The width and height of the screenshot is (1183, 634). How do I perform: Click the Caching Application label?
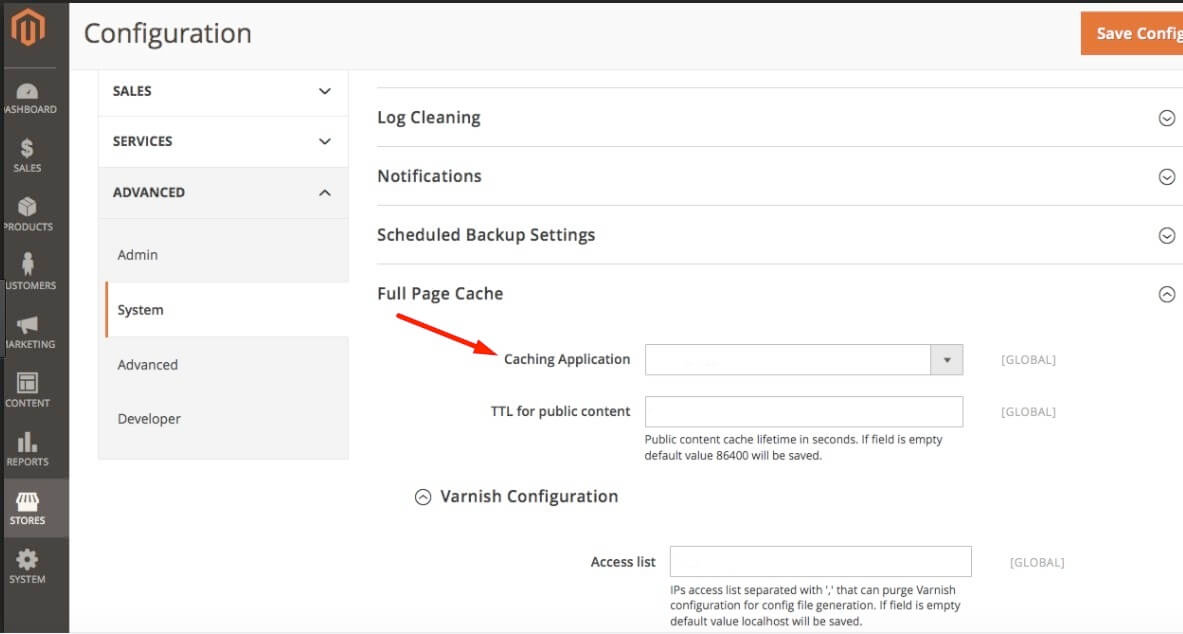coord(567,359)
